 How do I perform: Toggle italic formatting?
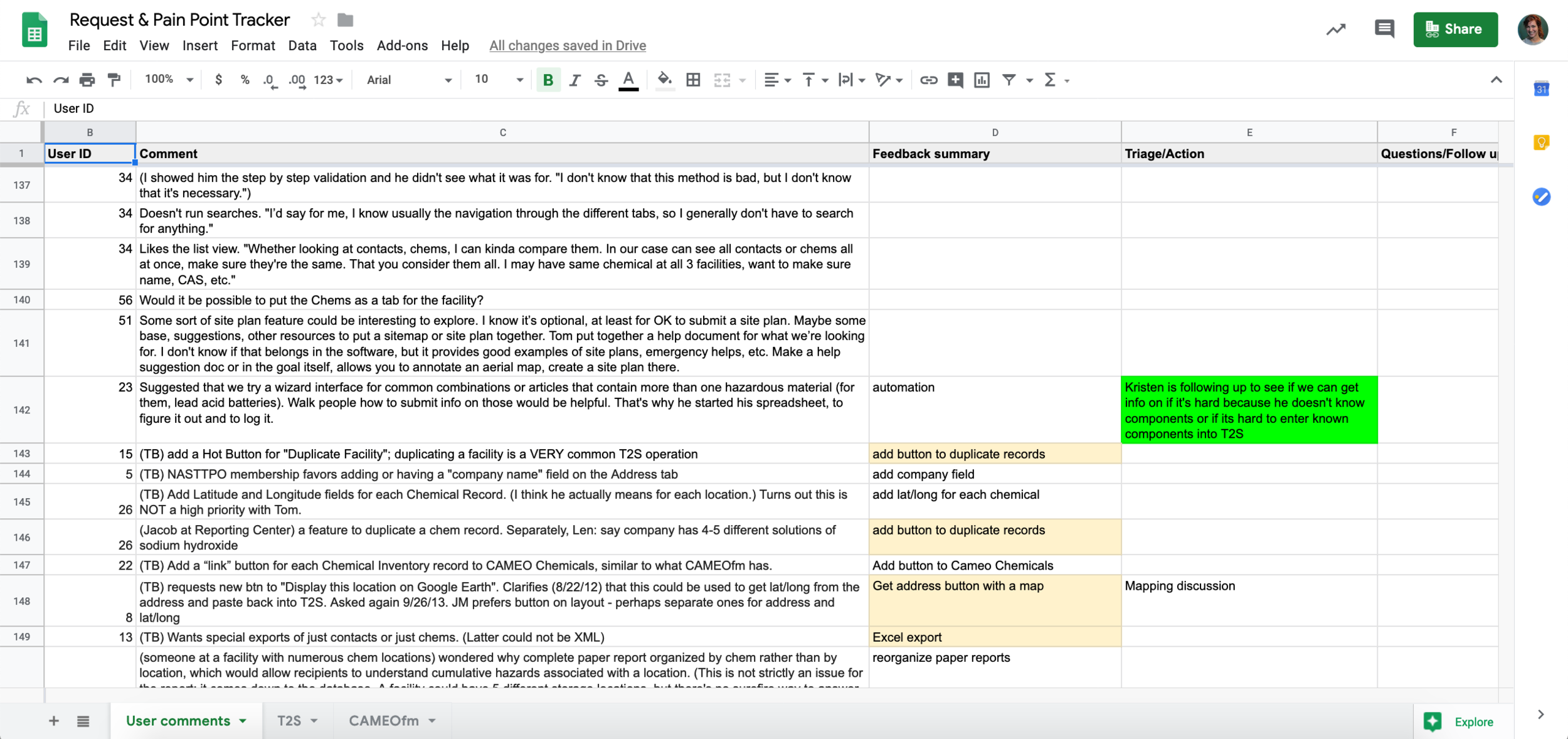575,80
